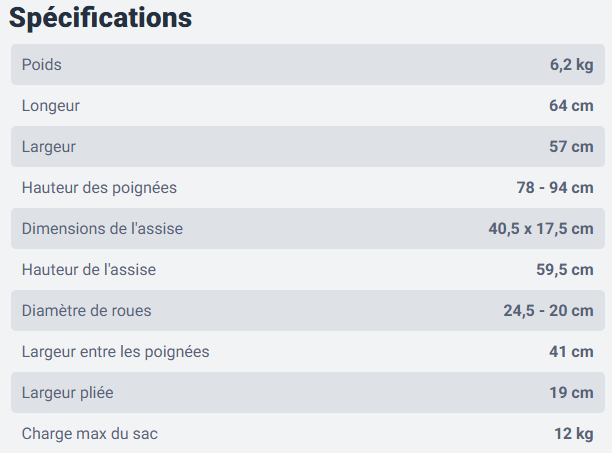
Task: Select the Dimensions de l'assise label
Action: tap(102, 229)
